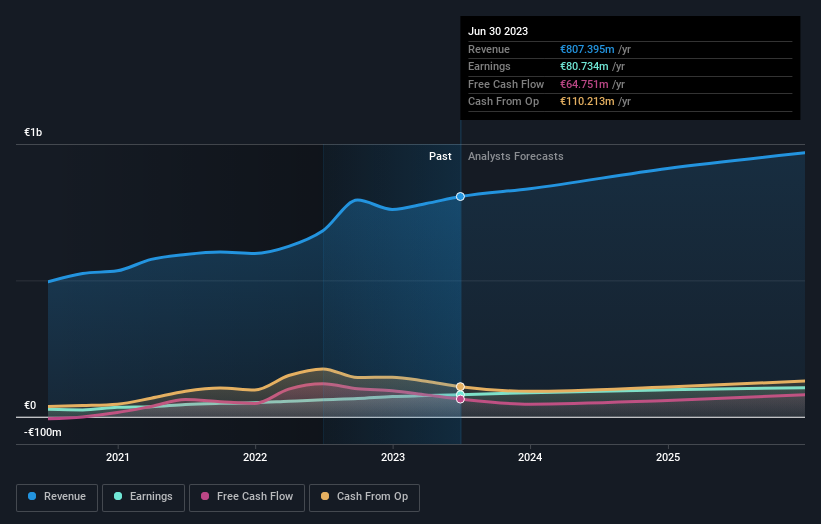Toggle the Free Cash Flow legend series
The height and width of the screenshot is (524, 821).
[247, 497]
